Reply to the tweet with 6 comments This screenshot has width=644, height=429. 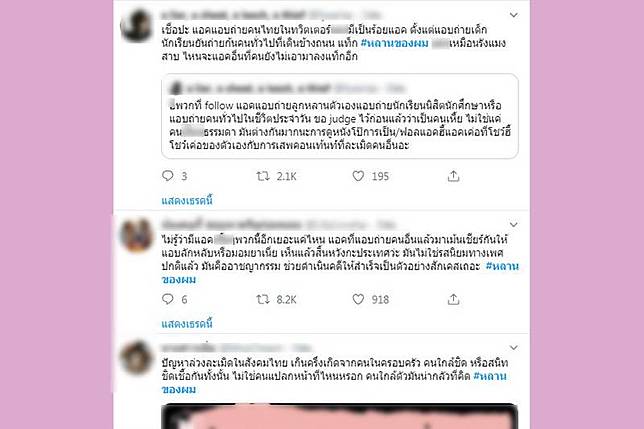point(168,299)
